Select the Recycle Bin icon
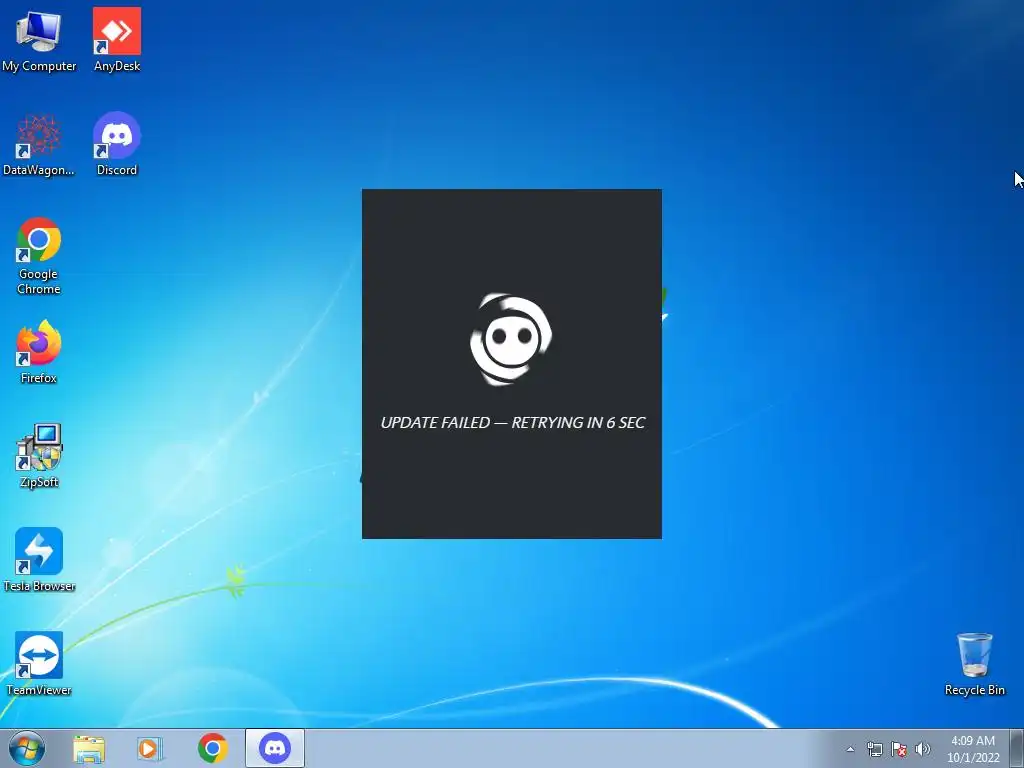 [x=974, y=664]
